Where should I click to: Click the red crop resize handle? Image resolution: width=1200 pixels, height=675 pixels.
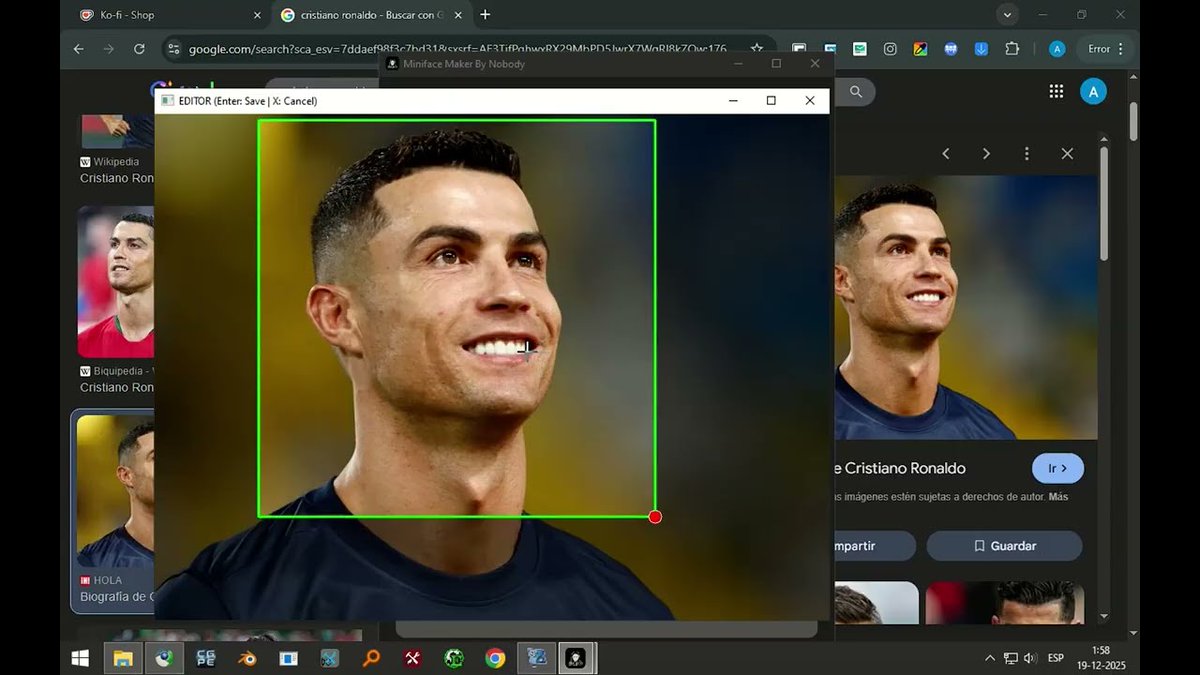655,517
